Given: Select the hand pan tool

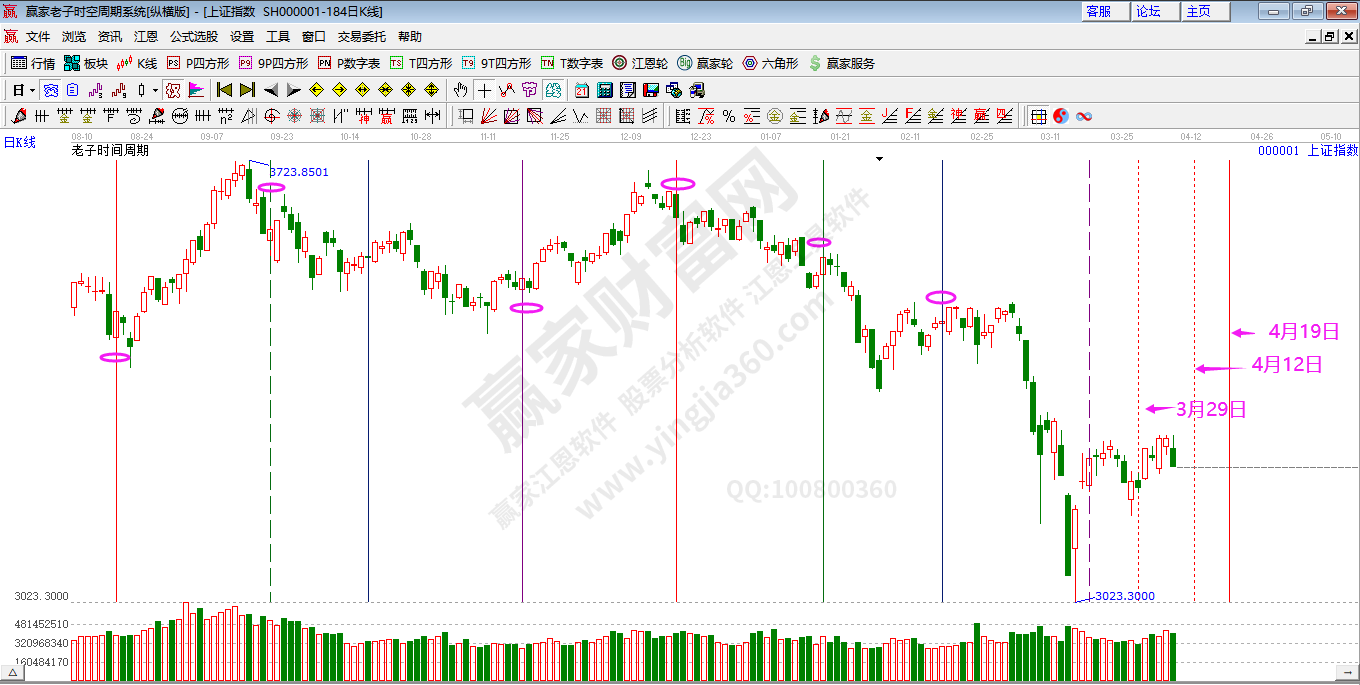Looking at the screenshot, I should [460, 90].
